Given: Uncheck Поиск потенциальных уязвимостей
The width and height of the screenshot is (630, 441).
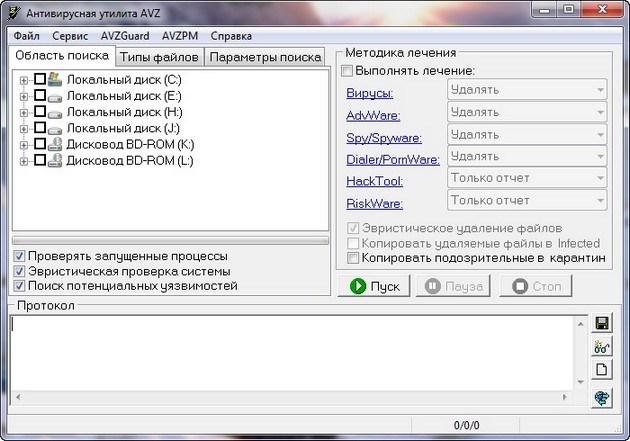Looking at the screenshot, I should pyautogui.click(x=19, y=286).
